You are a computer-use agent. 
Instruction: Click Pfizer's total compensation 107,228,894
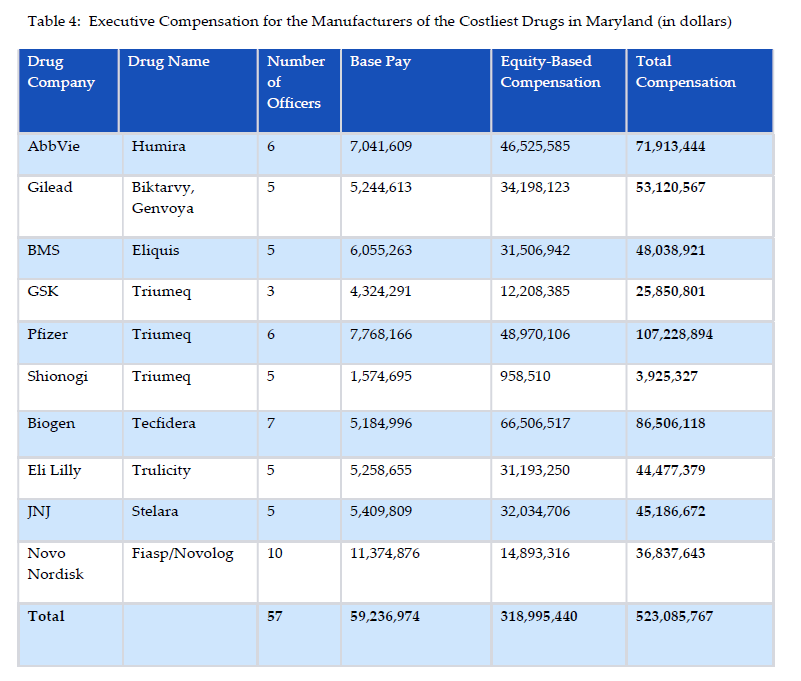[x=674, y=334]
